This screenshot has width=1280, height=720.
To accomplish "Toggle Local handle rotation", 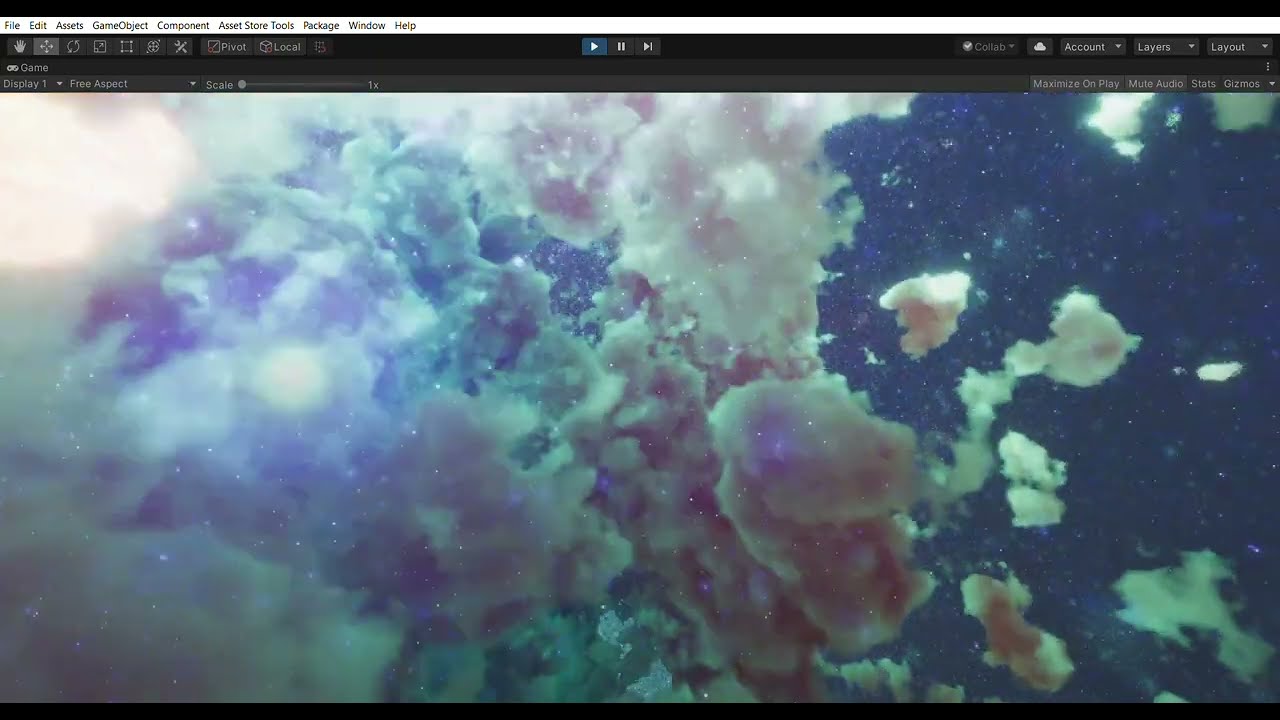I will coord(280,47).
